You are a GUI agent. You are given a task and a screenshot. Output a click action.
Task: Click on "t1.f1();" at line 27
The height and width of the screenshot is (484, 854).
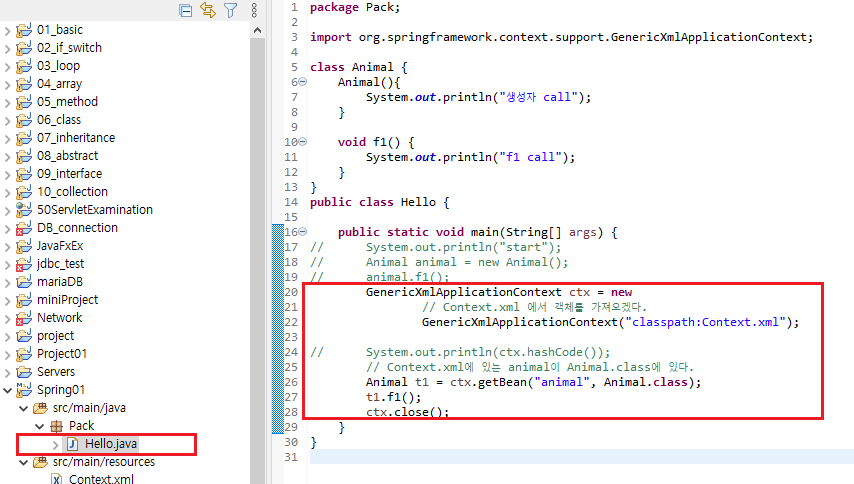[393, 397]
